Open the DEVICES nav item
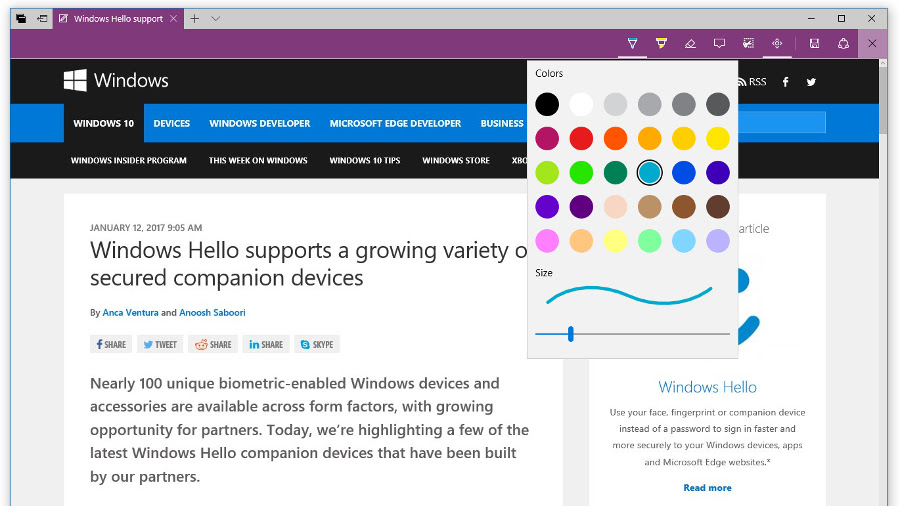This screenshot has height=506, width=900. (x=172, y=123)
